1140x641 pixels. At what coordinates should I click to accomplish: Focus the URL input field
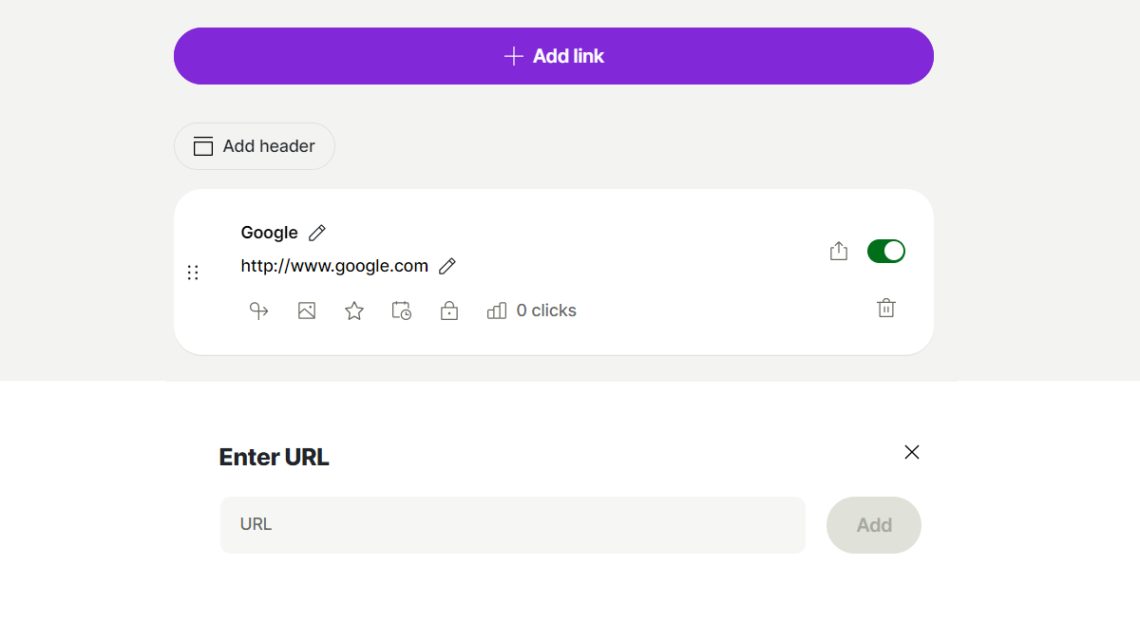pyautogui.click(x=512, y=525)
